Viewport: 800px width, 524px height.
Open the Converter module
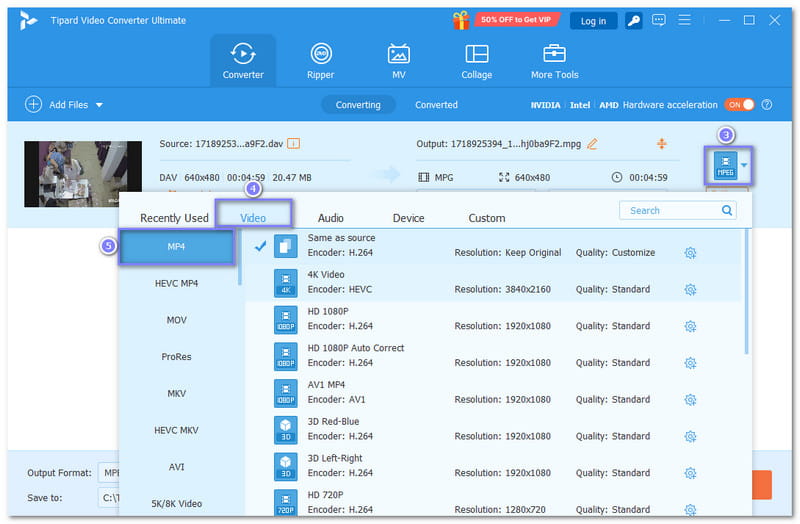click(243, 61)
